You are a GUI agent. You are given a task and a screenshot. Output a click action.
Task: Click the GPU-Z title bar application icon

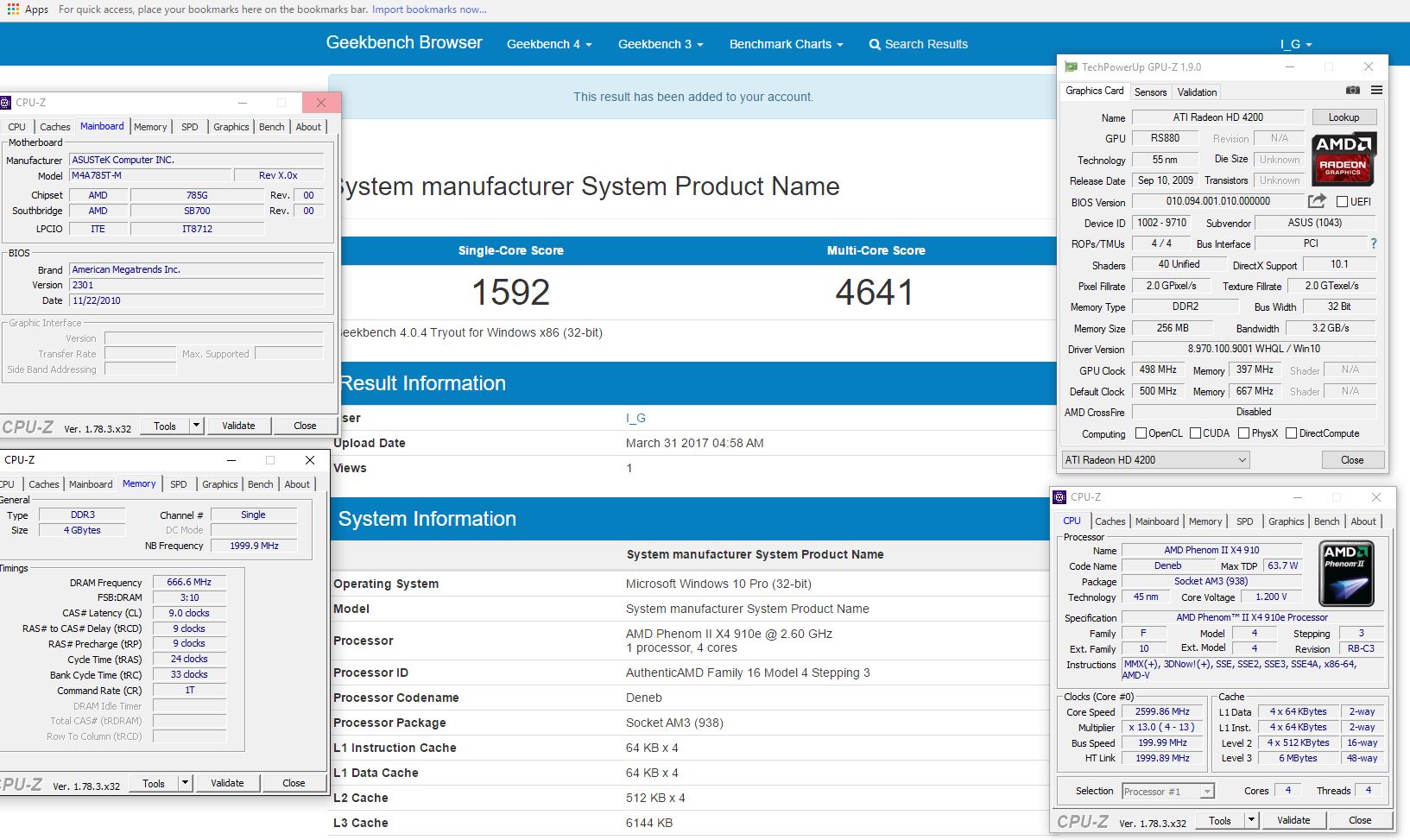click(x=1071, y=66)
